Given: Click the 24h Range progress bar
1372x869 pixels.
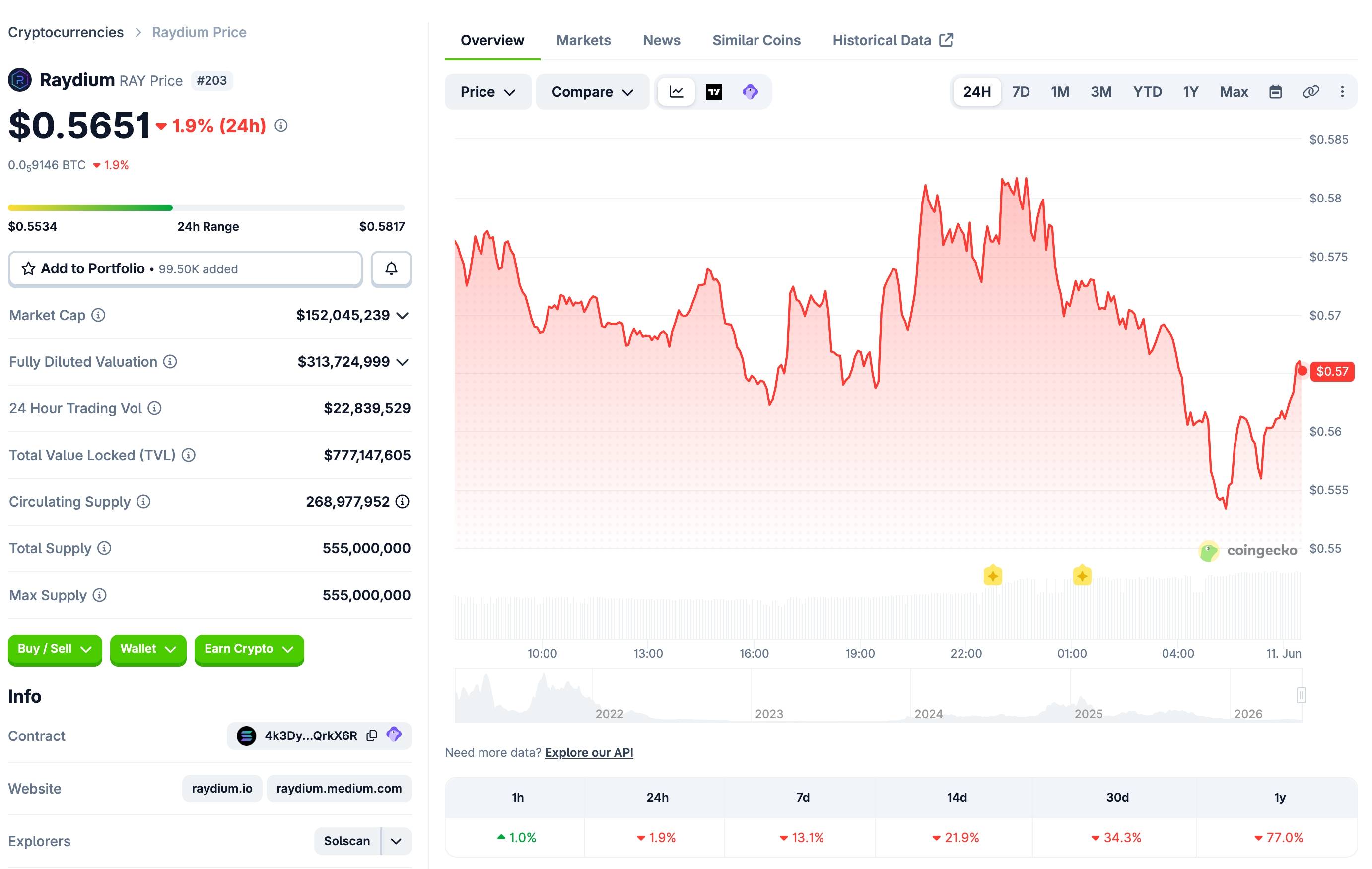Looking at the screenshot, I should pos(206,208).
